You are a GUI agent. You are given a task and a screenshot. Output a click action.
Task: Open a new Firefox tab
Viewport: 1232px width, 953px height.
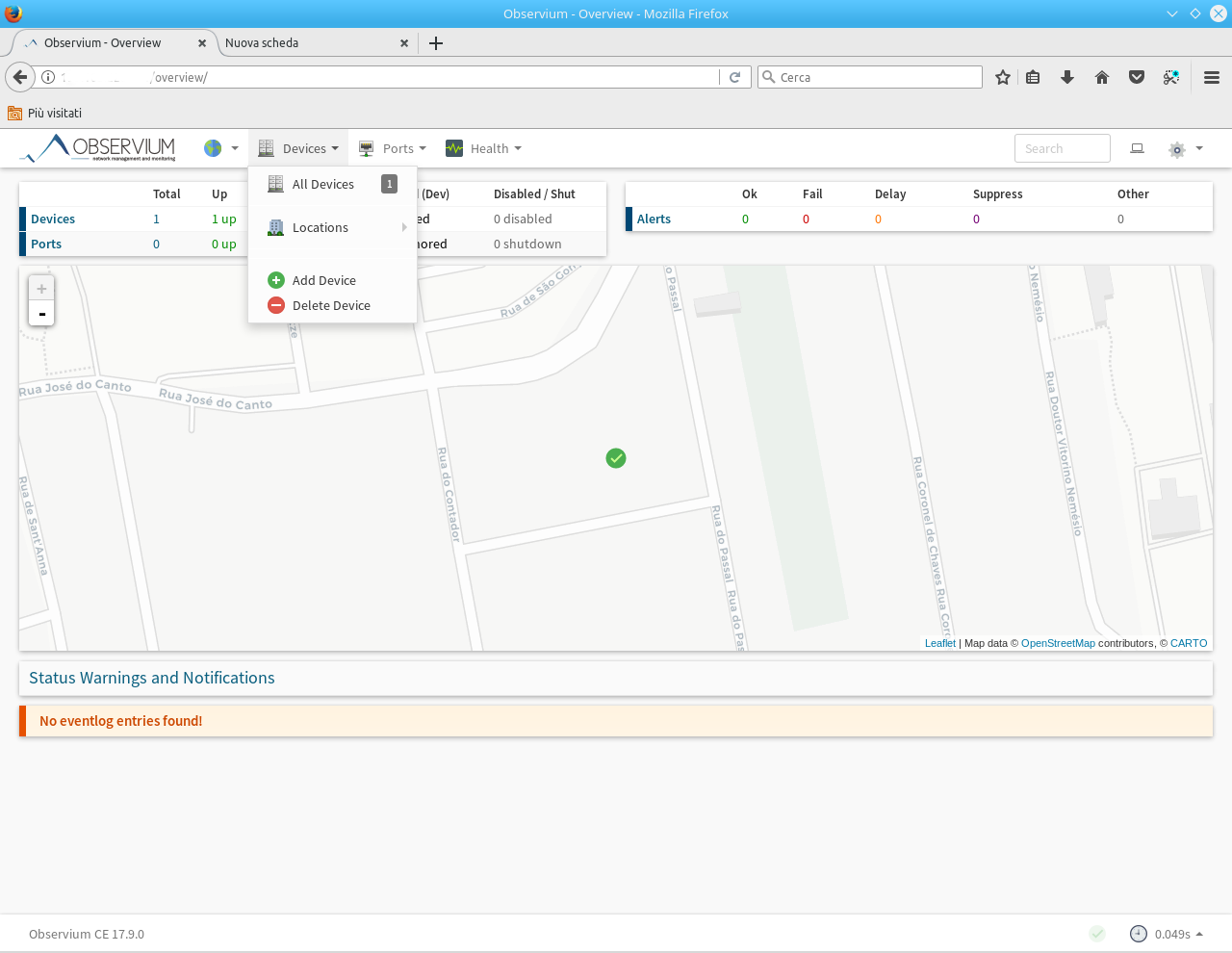[x=436, y=42]
